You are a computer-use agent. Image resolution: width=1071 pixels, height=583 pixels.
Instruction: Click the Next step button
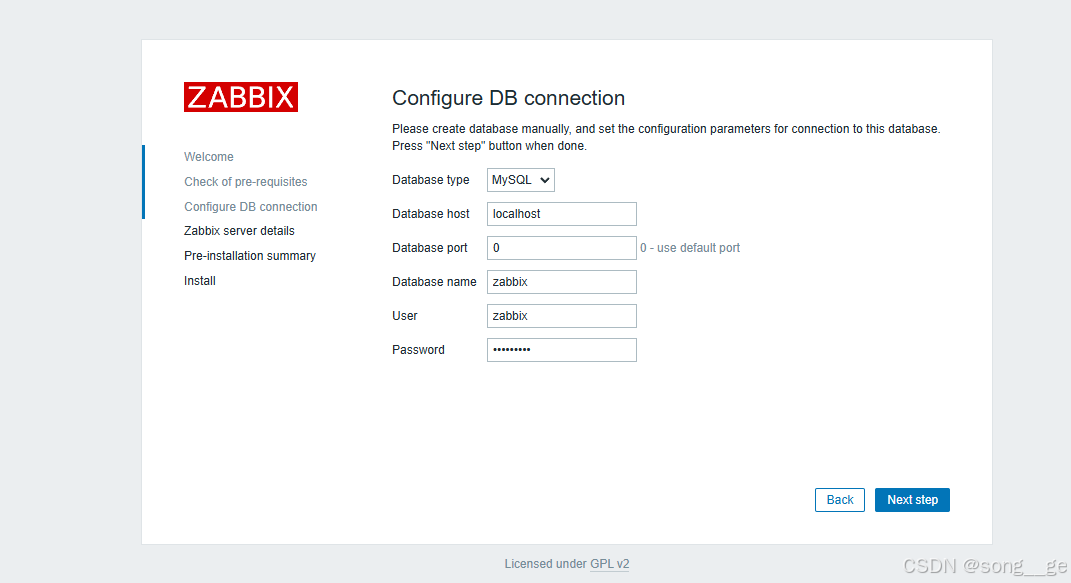912,500
